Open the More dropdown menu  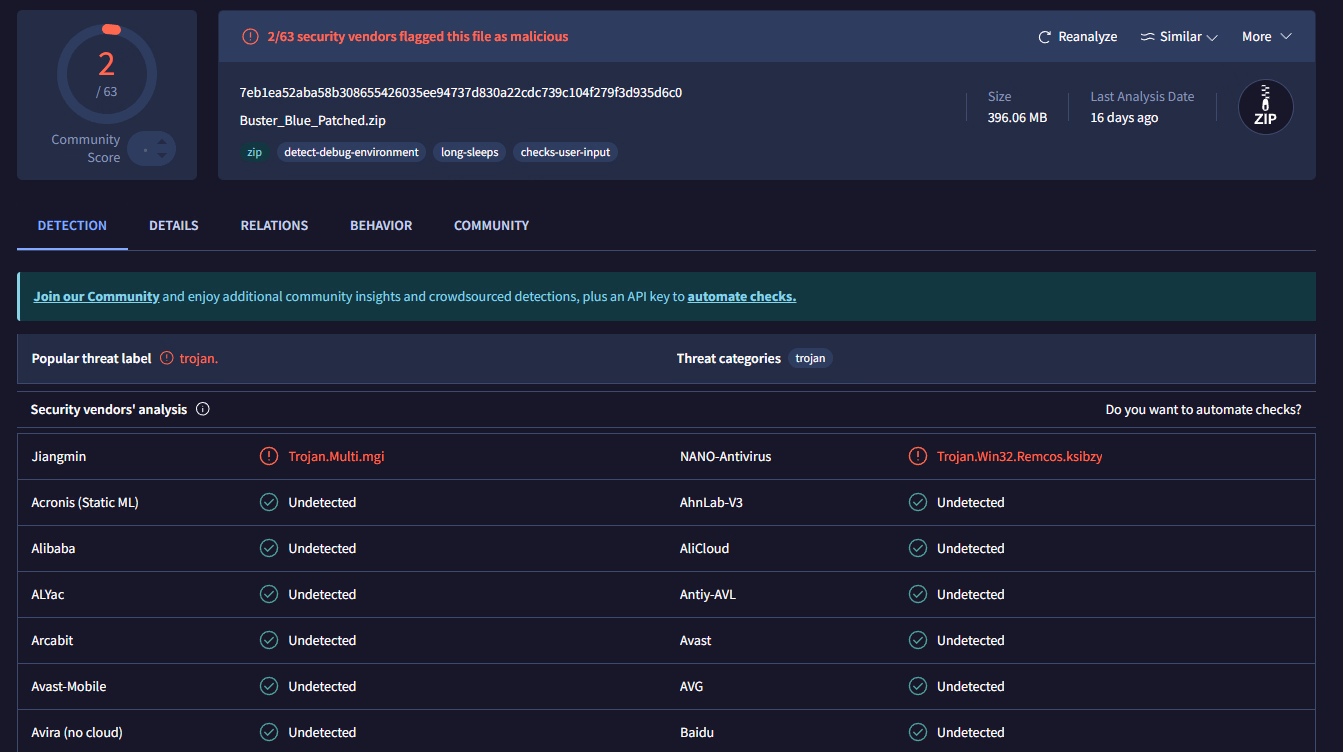point(1266,37)
